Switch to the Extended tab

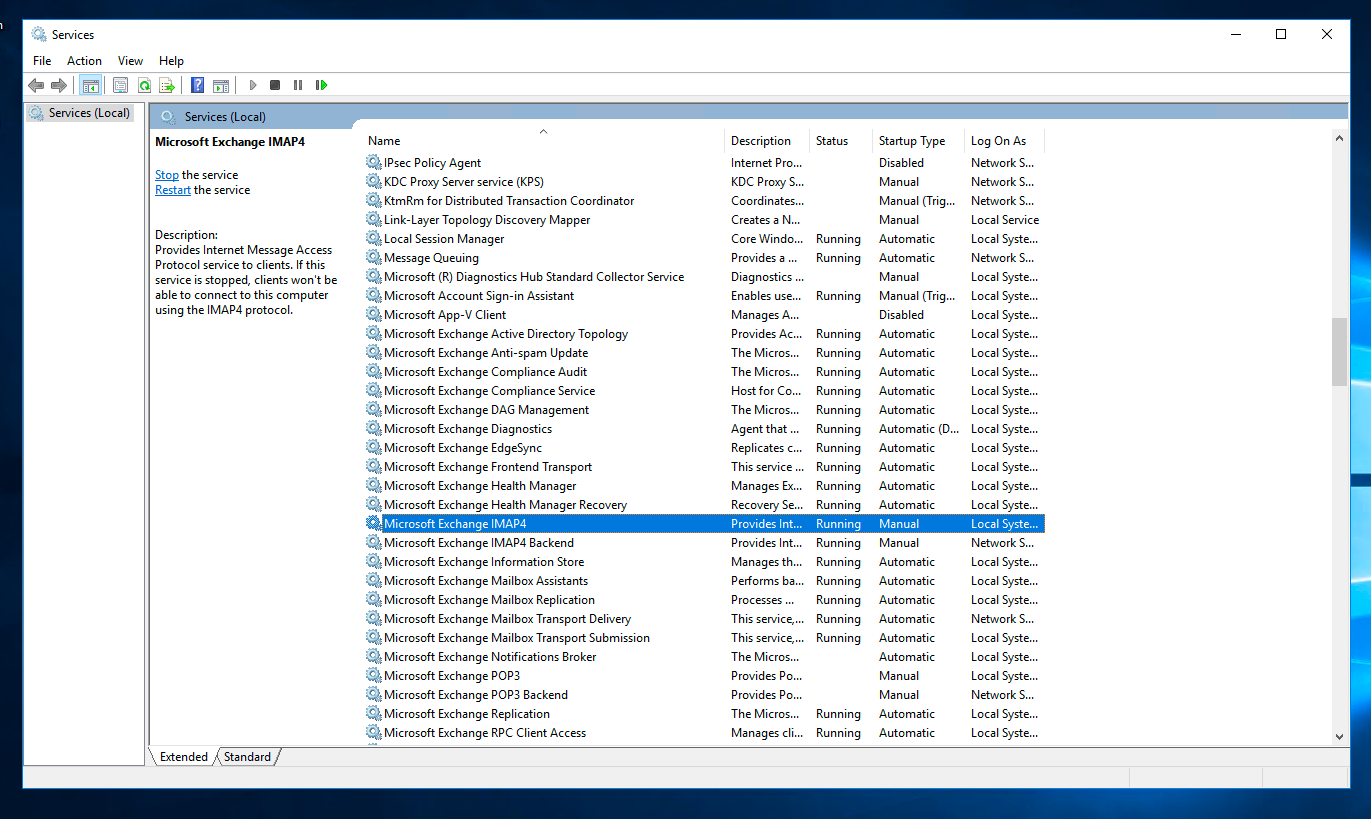coord(184,757)
